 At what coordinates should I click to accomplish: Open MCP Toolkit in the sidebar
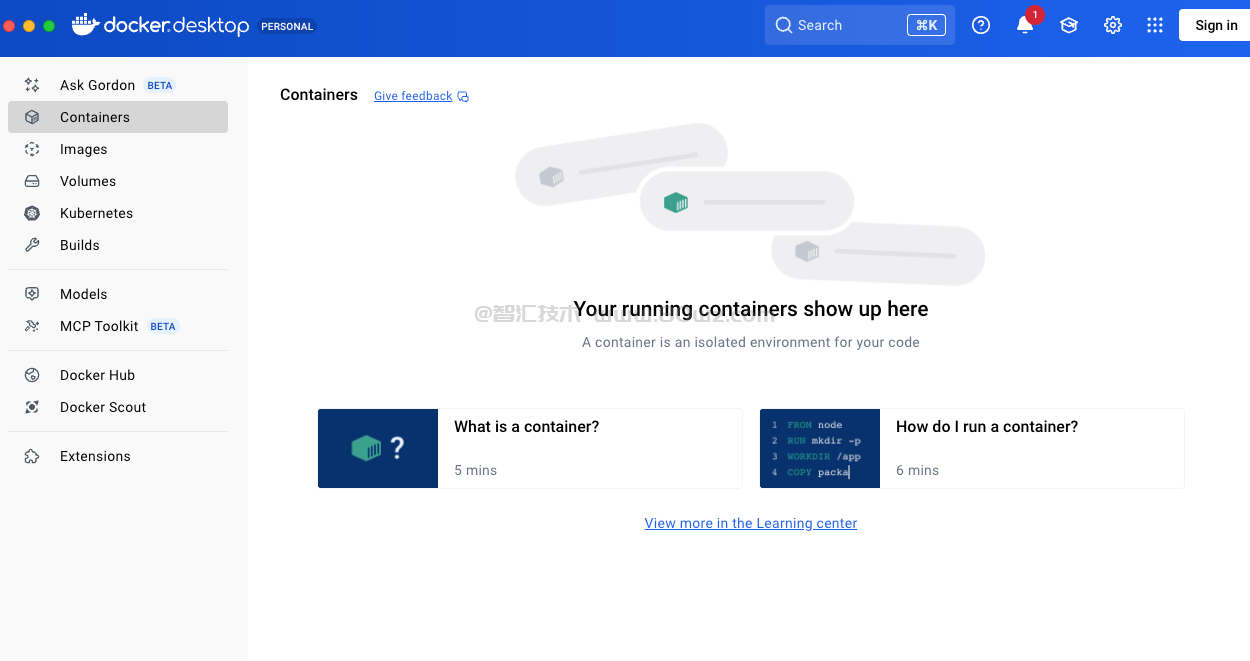coord(99,326)
